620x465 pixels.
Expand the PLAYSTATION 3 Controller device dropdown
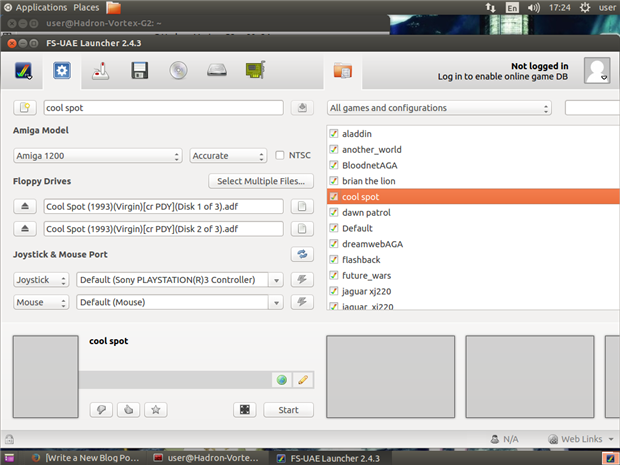[x=276, y=280]
